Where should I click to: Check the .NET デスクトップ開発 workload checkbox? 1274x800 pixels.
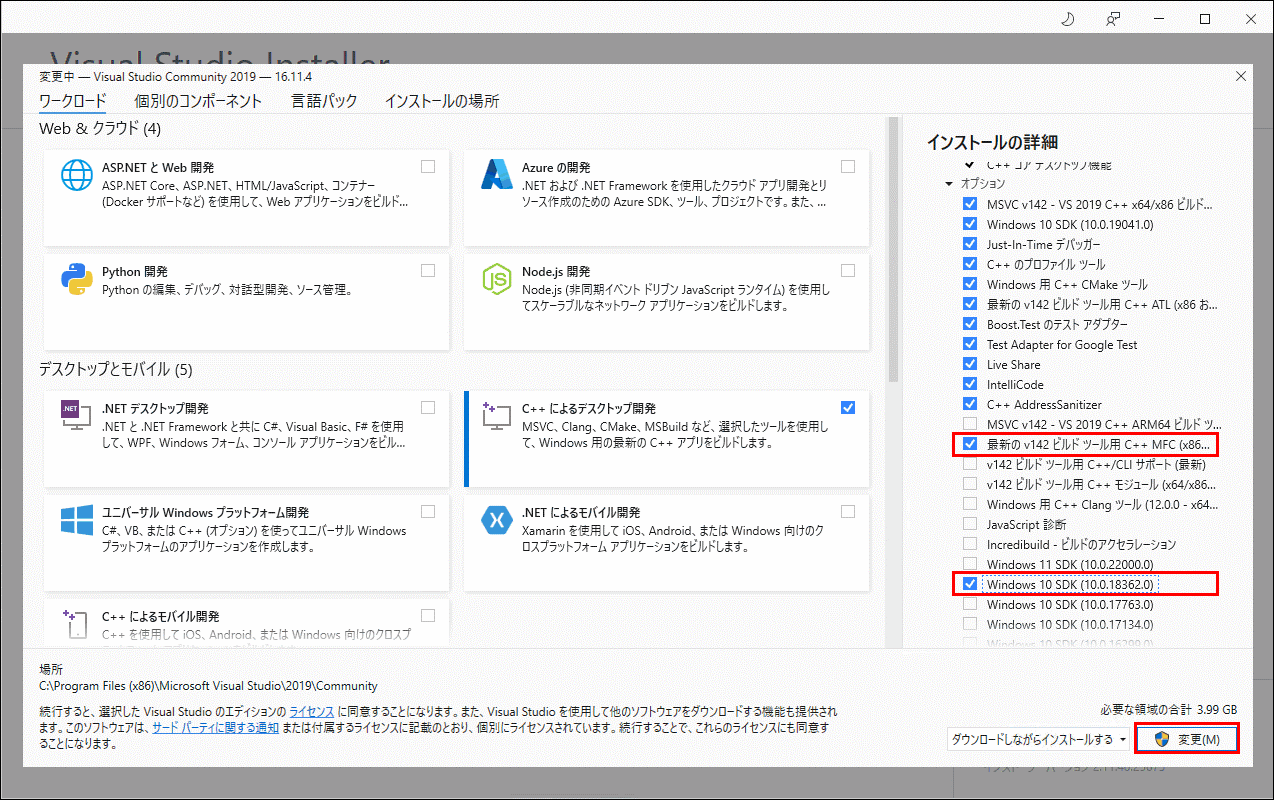[428, 407]
